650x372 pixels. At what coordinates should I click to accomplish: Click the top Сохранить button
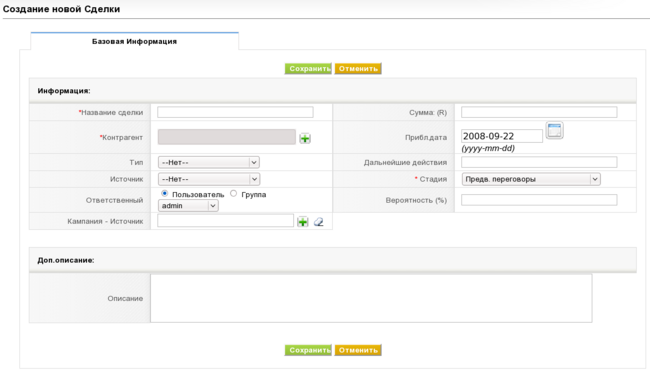pyautogui.click(x=308, y=68)
